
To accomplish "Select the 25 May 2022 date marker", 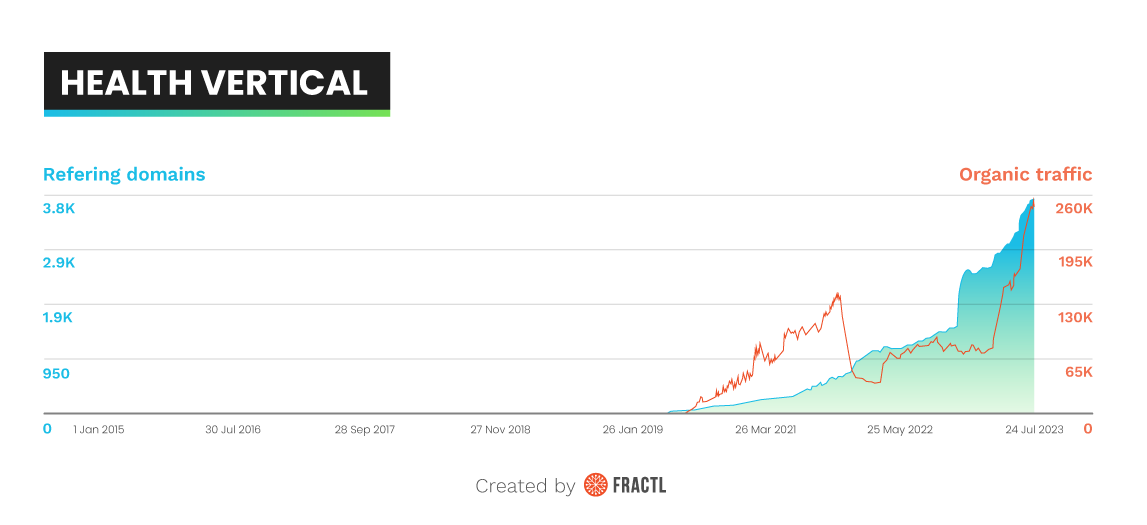I will 899,429.
